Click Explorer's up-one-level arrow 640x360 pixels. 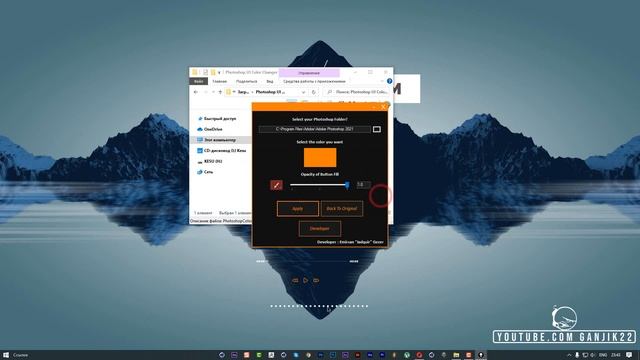point(220,92)
